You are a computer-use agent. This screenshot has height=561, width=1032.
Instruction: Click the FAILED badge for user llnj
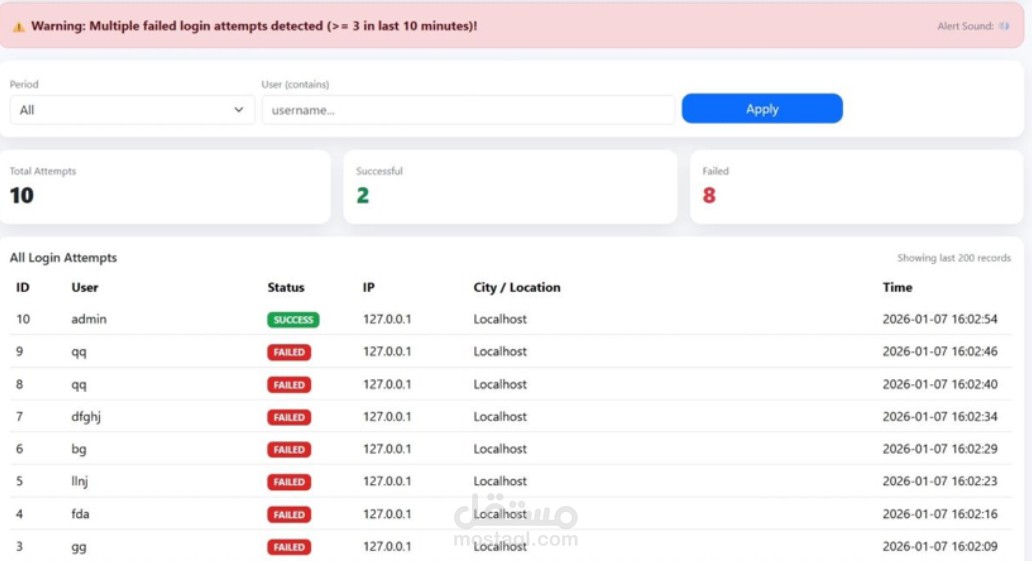[x=289, y=482]
